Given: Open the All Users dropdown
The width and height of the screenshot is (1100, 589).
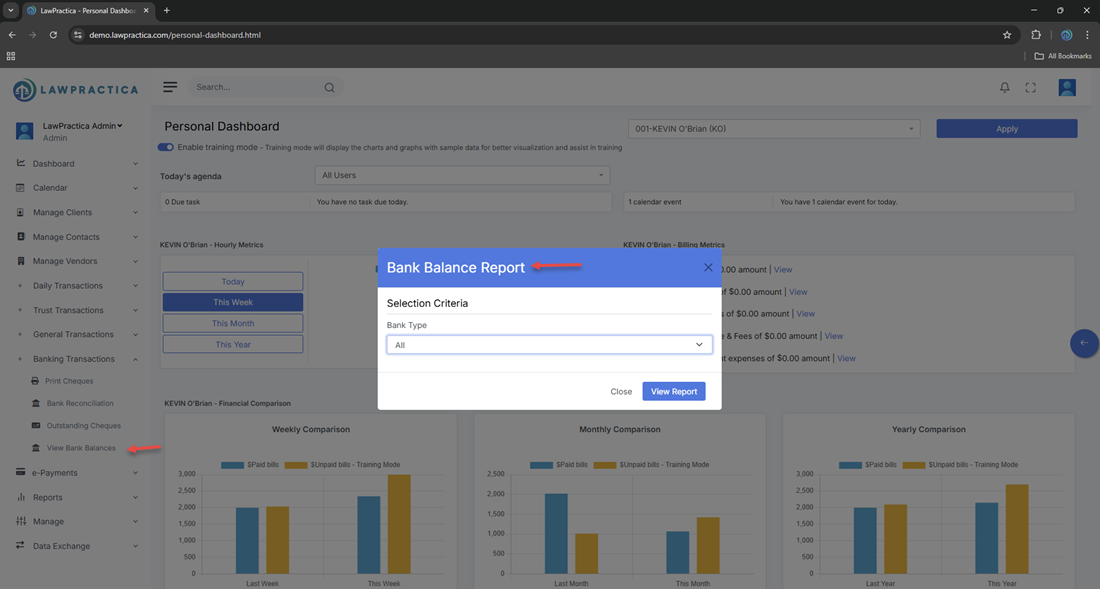Looking at the screenshot, I should coord(461,175).
